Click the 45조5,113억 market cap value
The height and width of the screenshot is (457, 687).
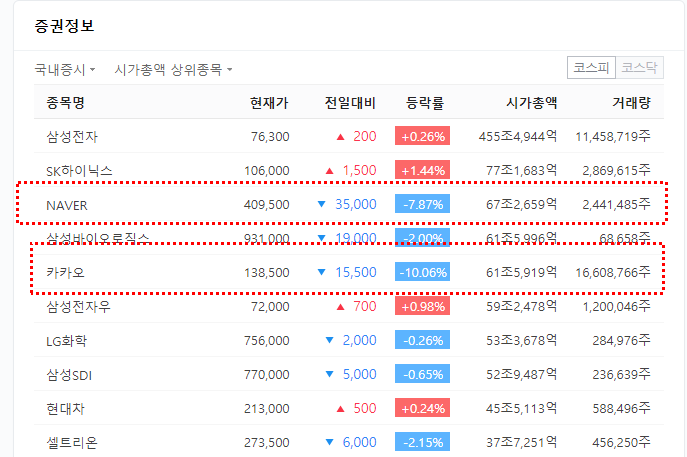pos(521,408)
